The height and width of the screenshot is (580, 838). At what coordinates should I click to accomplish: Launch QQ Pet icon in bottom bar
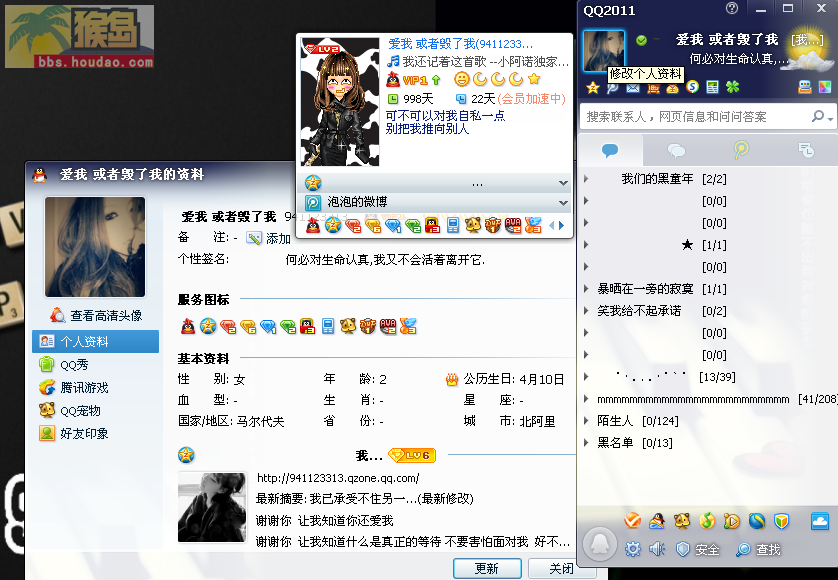pos(682,520)
